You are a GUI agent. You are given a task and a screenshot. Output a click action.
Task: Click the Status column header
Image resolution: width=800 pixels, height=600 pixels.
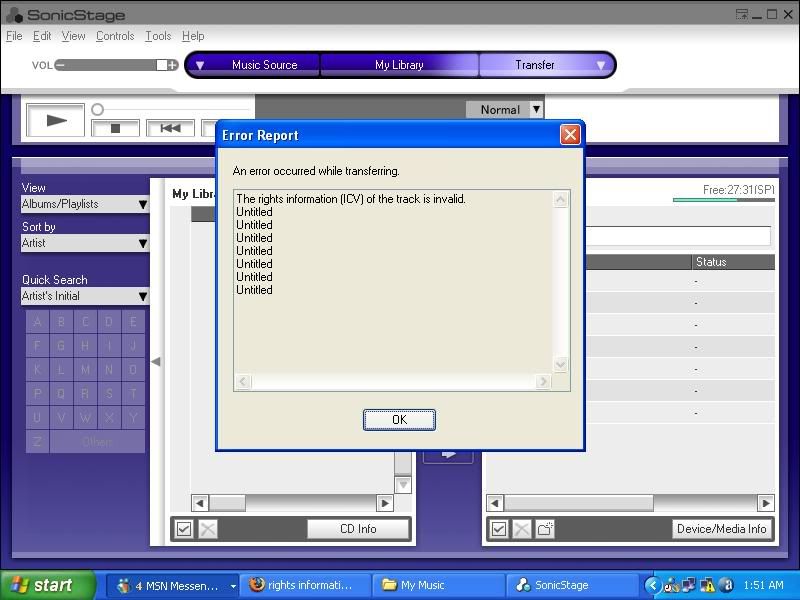[x=733, y=262]
